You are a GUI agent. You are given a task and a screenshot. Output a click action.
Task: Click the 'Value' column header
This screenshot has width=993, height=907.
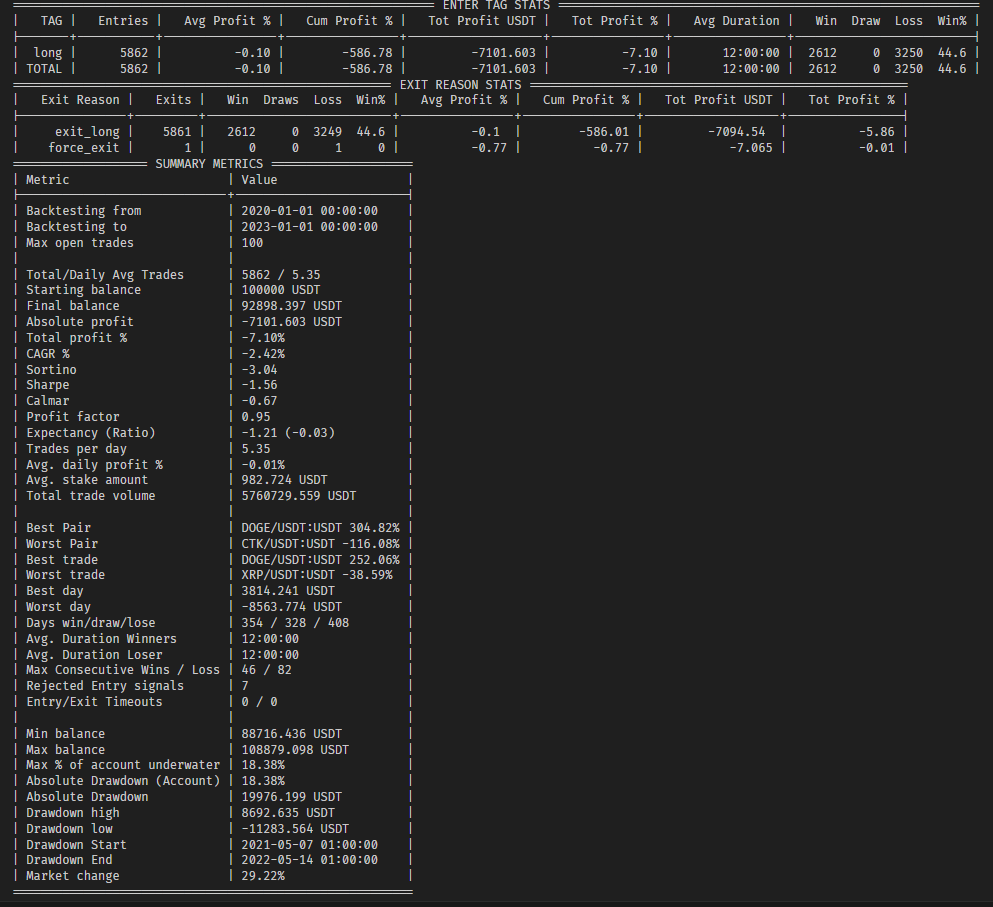[x=259, y=180]
